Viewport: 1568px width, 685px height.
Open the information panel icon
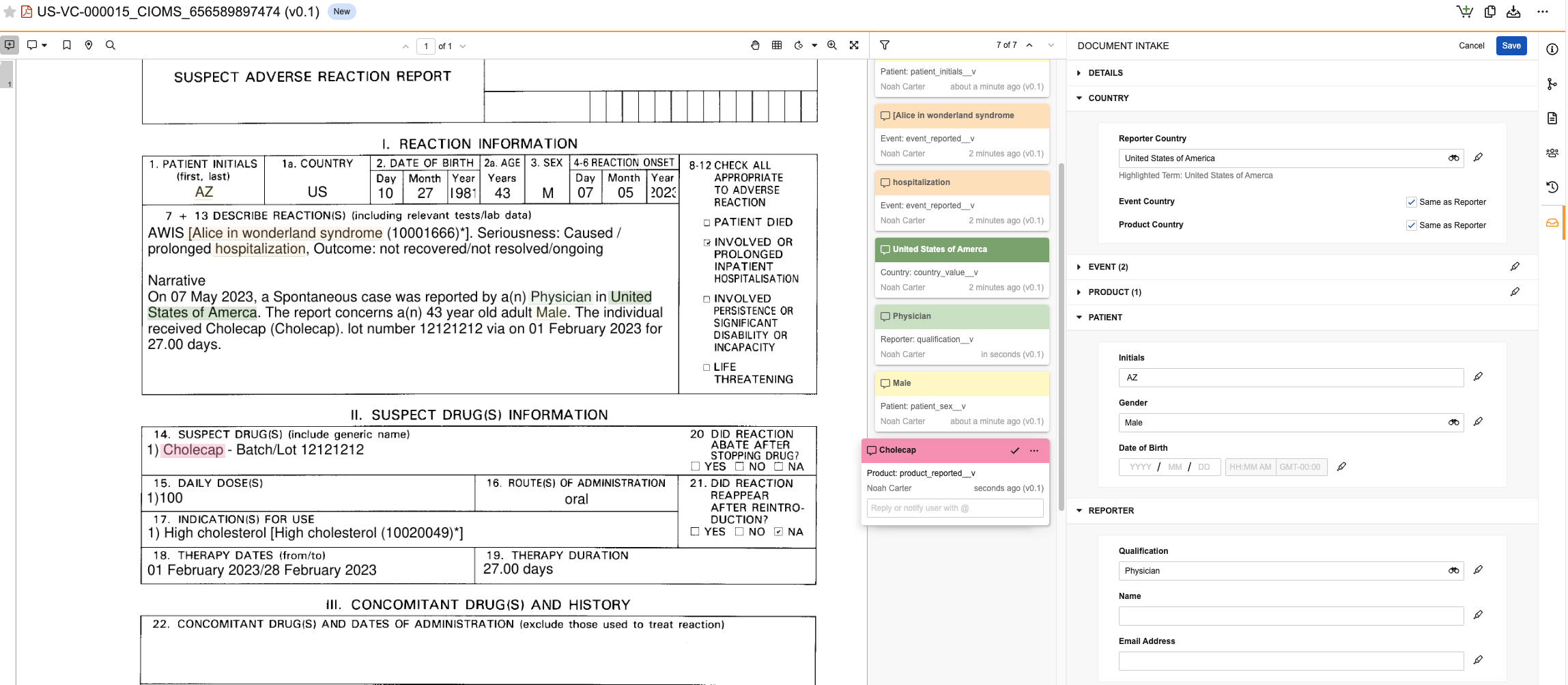point(1552,49)
